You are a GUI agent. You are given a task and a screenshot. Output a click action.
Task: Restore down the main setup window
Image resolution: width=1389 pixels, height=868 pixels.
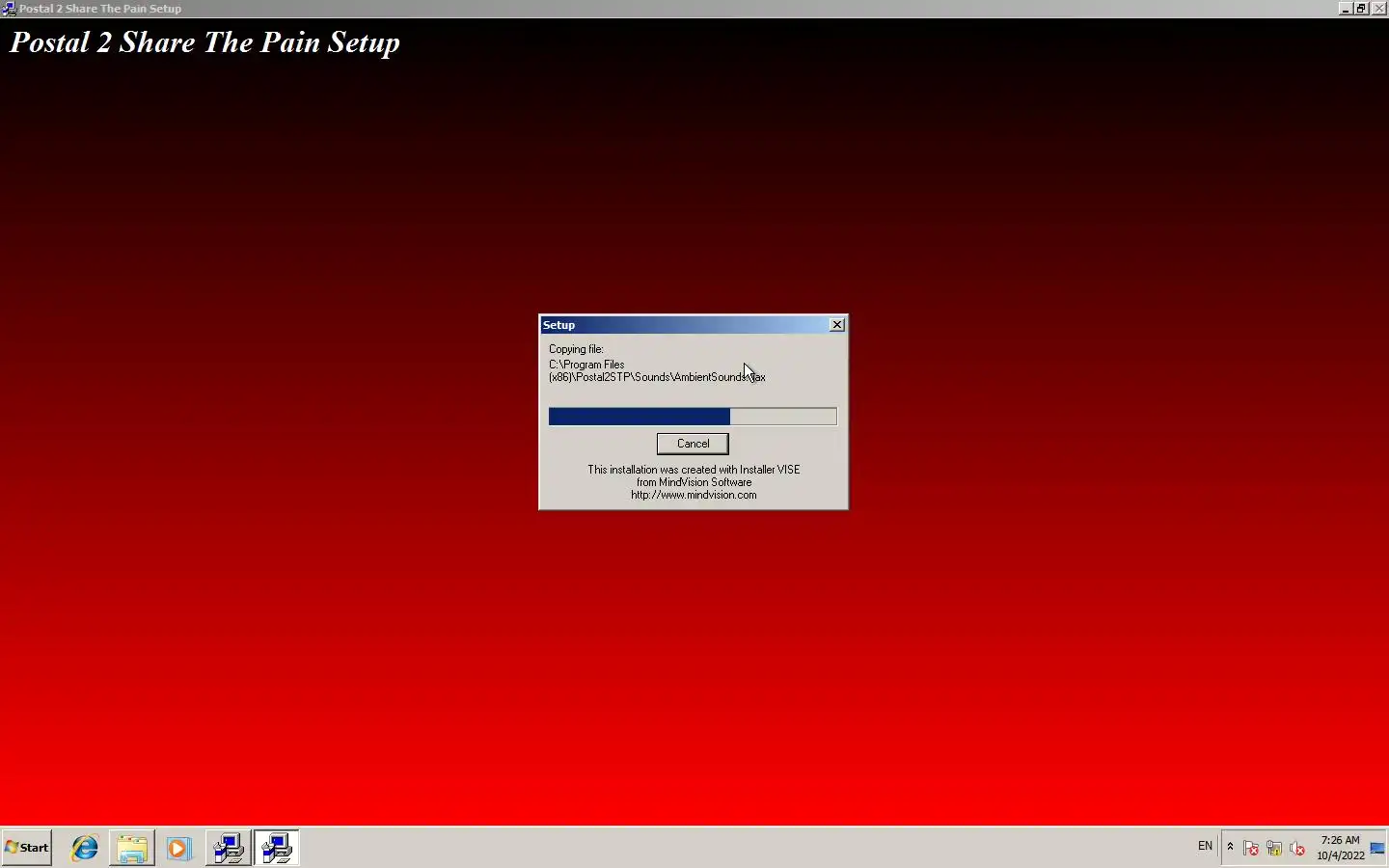(x=1361, y=9)
